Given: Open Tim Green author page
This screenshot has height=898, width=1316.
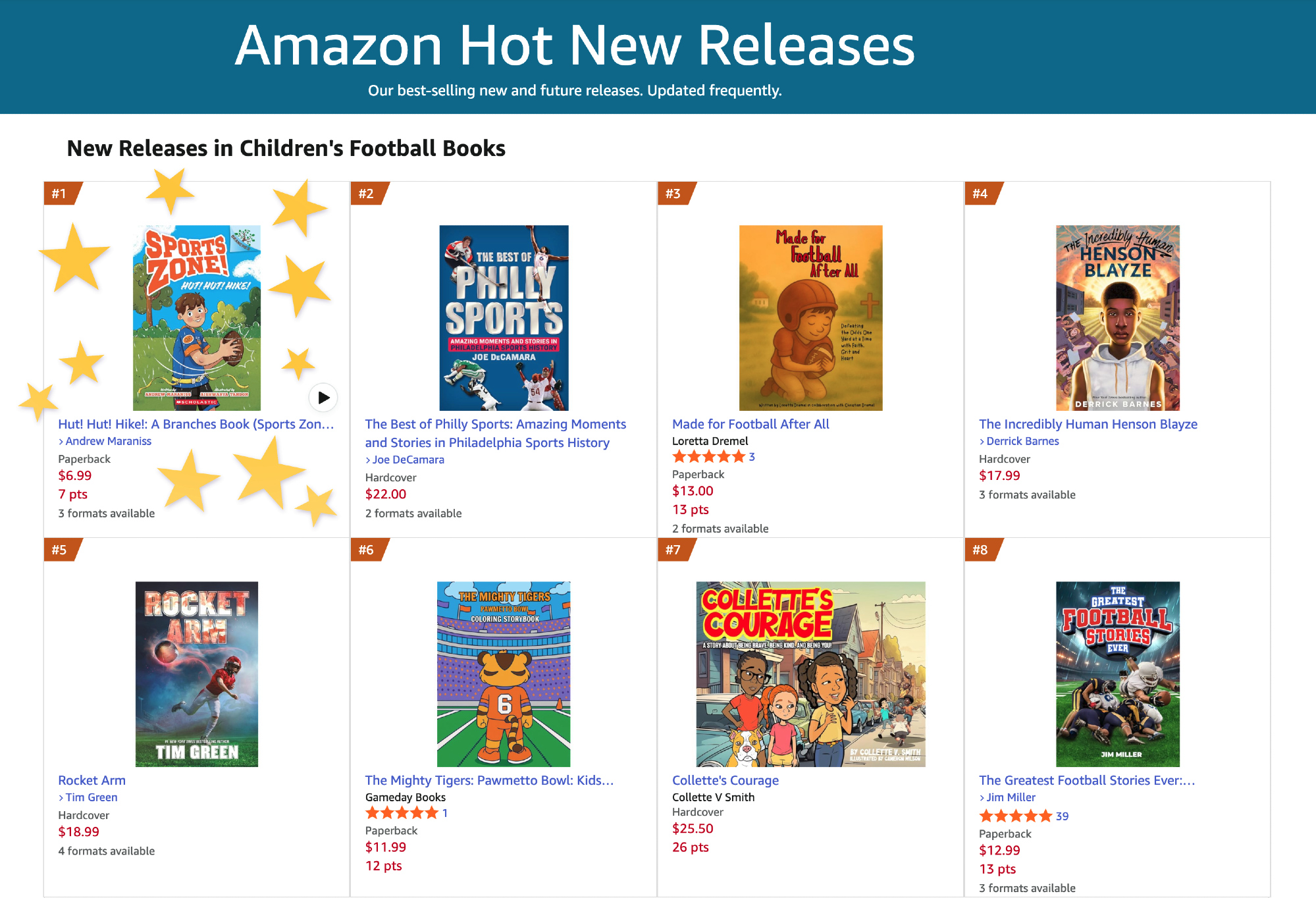Looking at the screenshot, I should pos(91,797).
